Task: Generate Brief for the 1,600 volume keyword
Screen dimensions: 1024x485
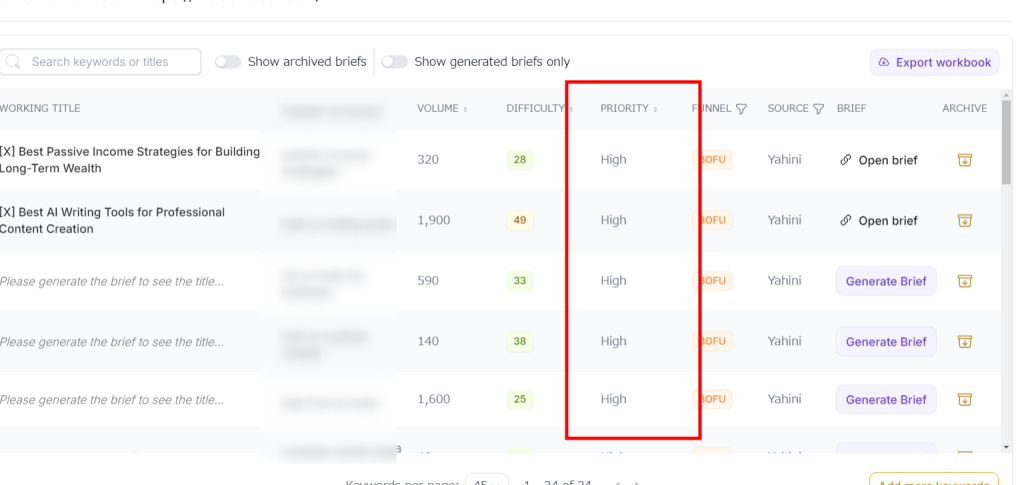Action: click(886, 399)
